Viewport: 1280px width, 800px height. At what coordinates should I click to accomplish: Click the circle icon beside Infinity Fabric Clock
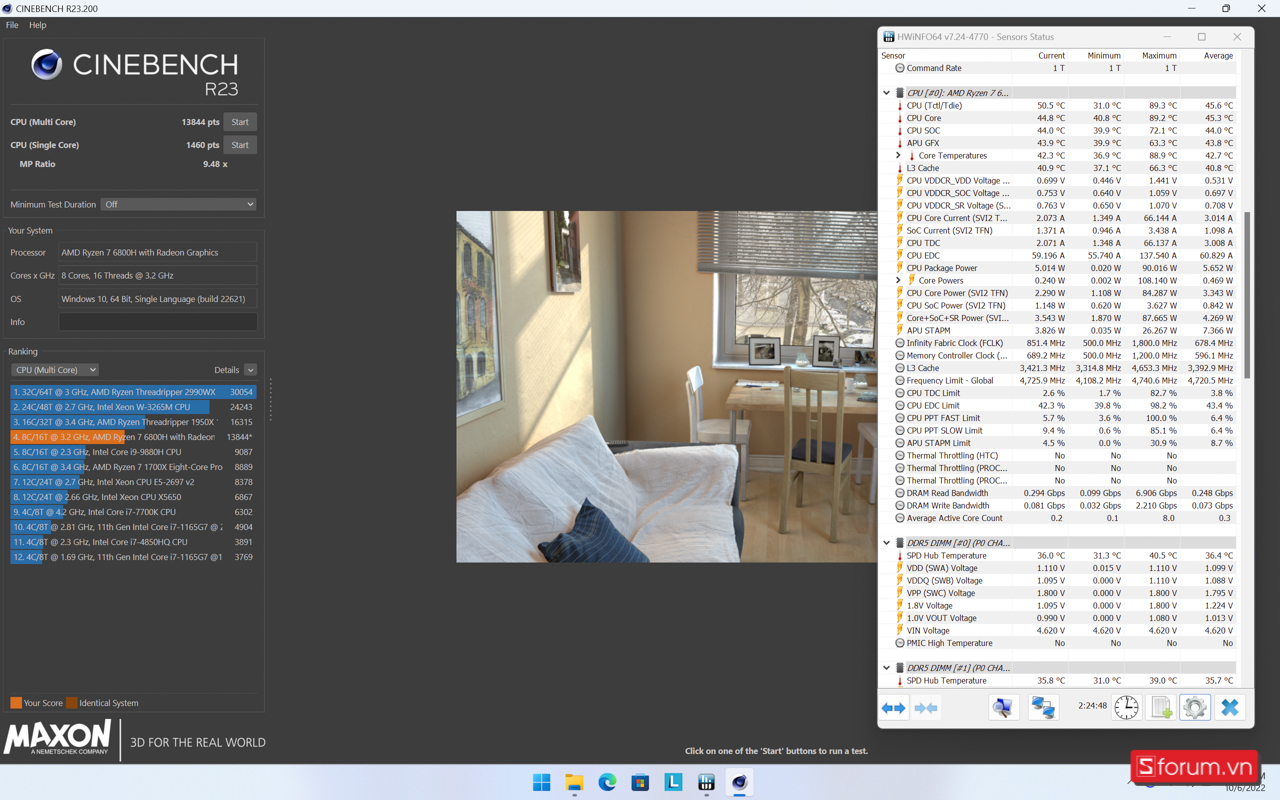[x=900, y=343]
